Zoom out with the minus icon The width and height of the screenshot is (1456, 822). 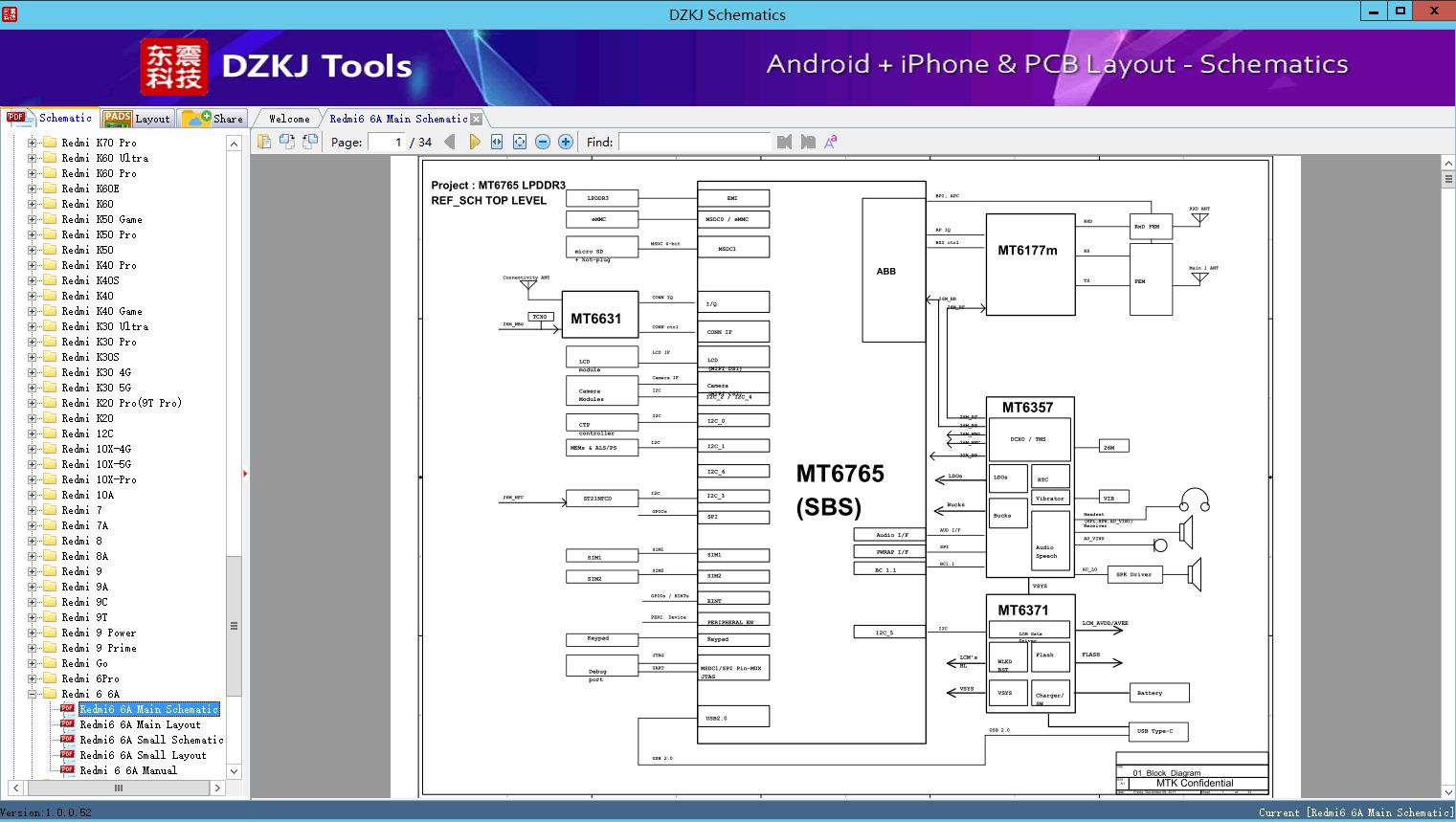coord(543,142)
